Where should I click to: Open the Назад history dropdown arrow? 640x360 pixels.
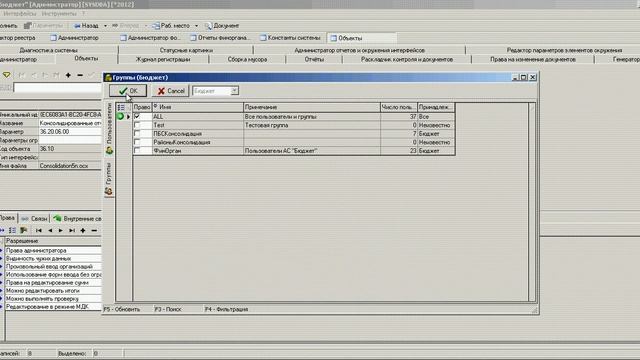click(105, 26)
